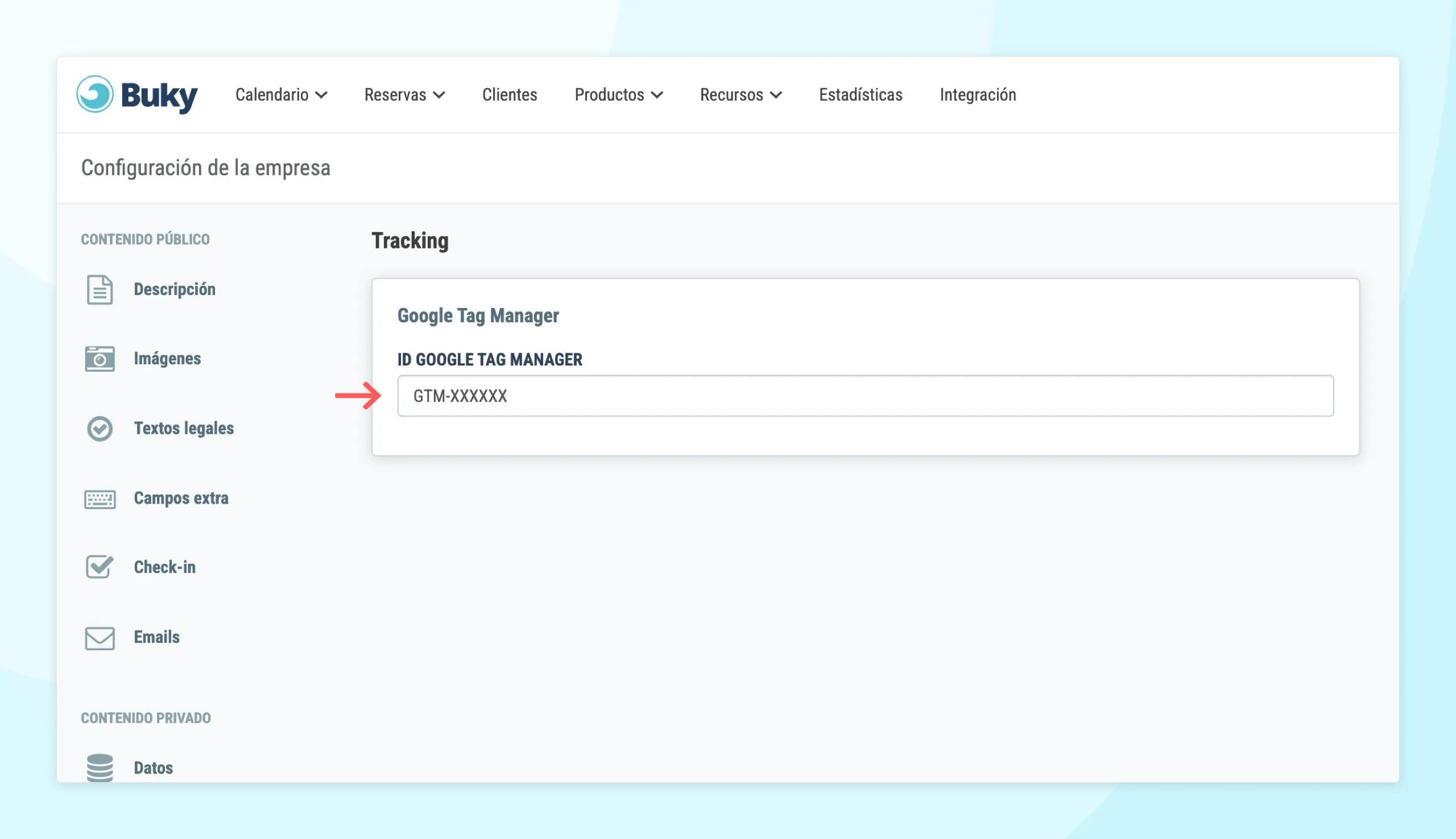The height and width of the screenshot is (839, 1456).
Task: Select Imágenes in the sidebar
Action: pos(167,359)
